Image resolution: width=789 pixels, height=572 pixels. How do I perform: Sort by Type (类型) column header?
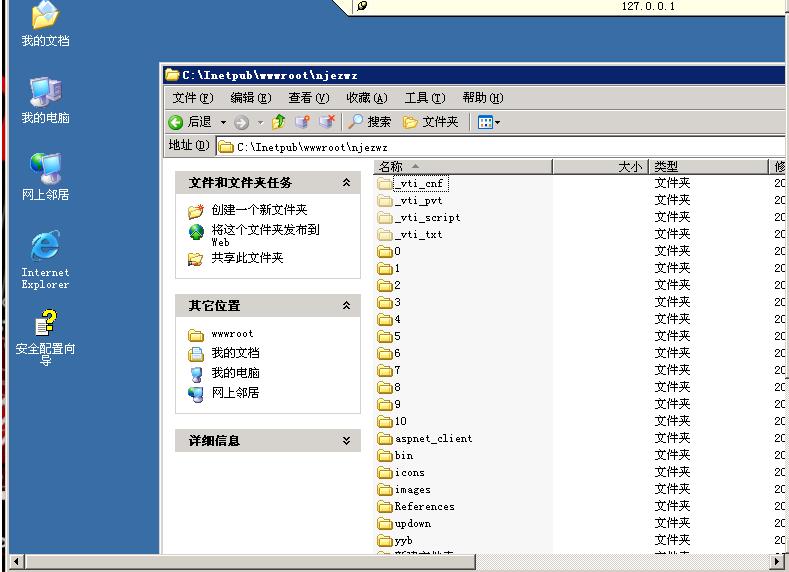point(709,167)
